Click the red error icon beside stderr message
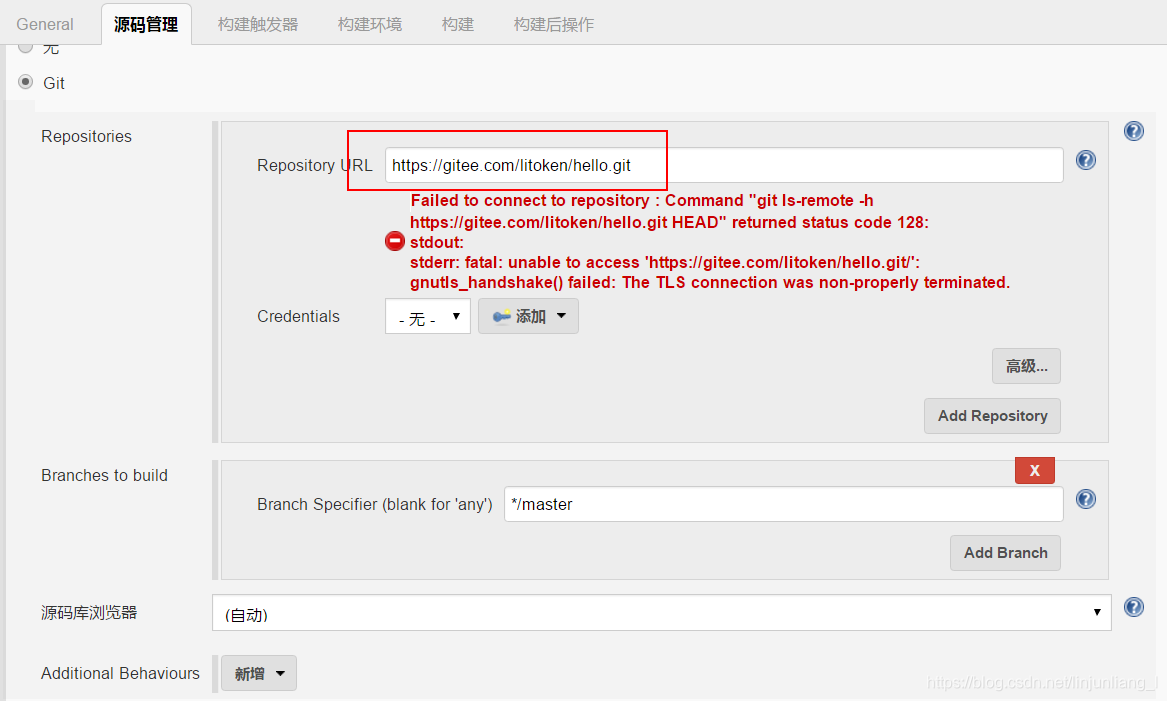1167x701 pixels. tap(394, 241)
